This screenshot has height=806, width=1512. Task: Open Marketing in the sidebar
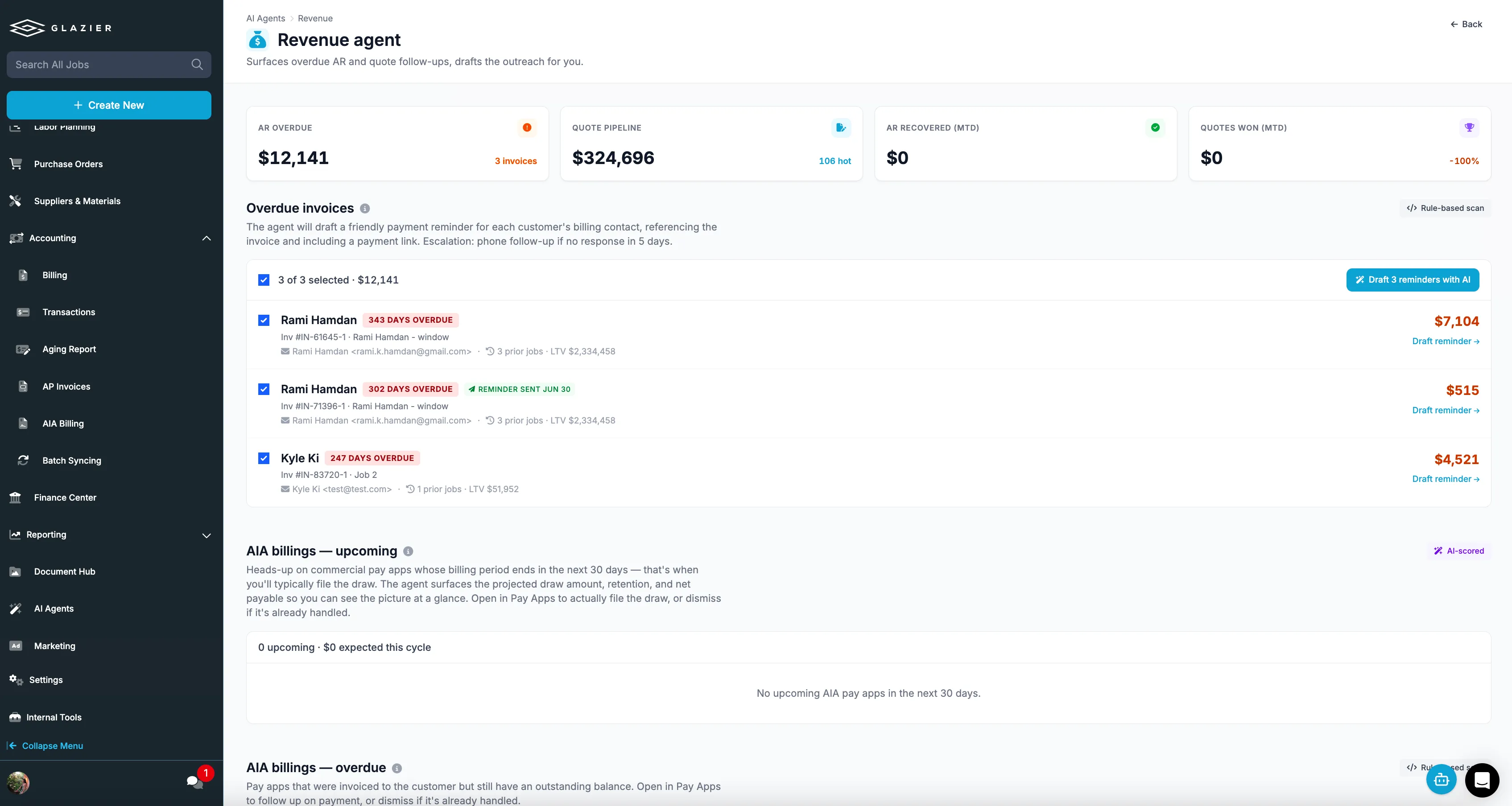coord(54,646)
